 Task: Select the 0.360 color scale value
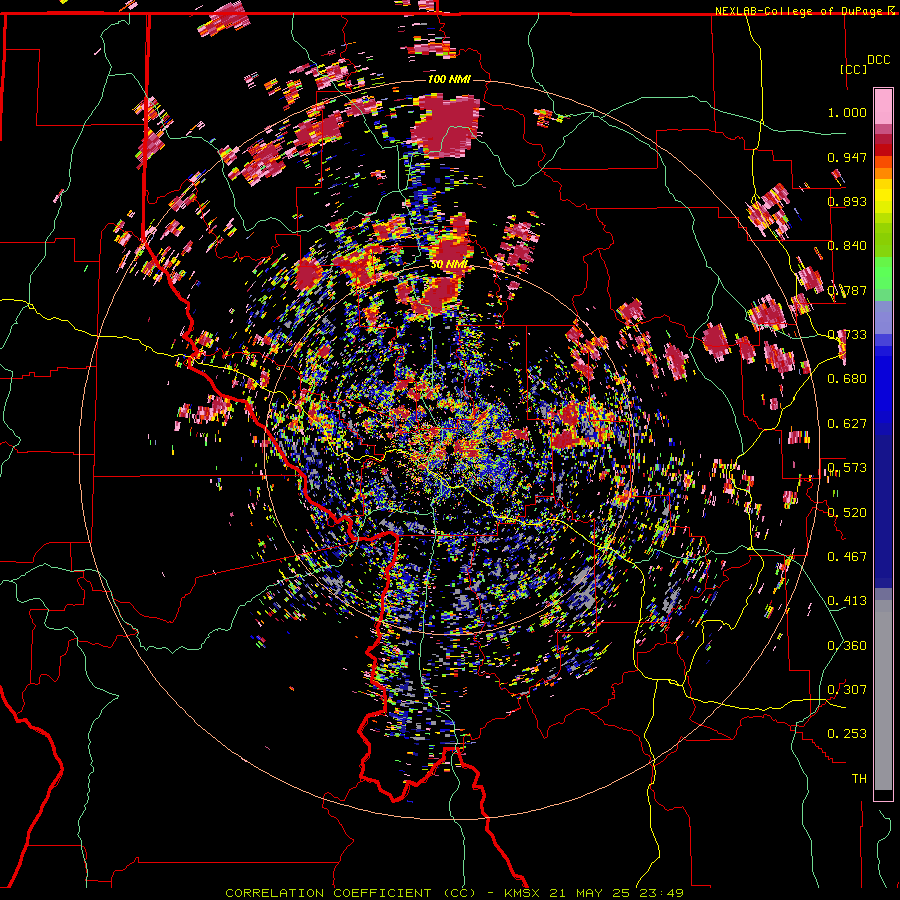[x=847, y=646]
